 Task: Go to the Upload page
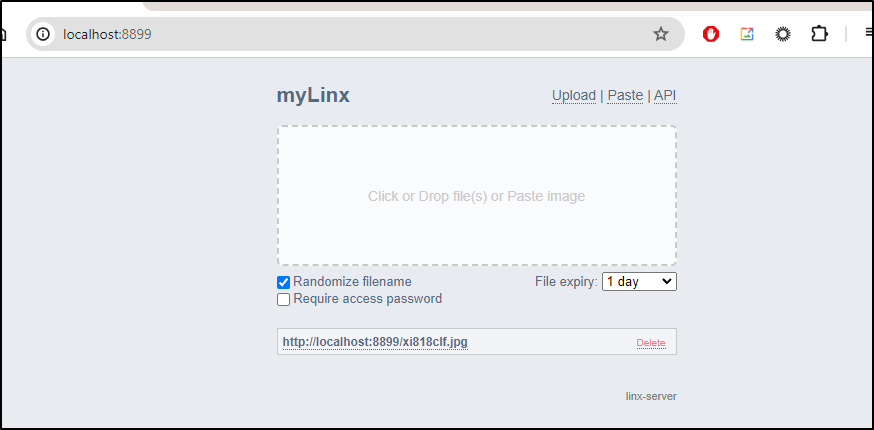point(574,96)
